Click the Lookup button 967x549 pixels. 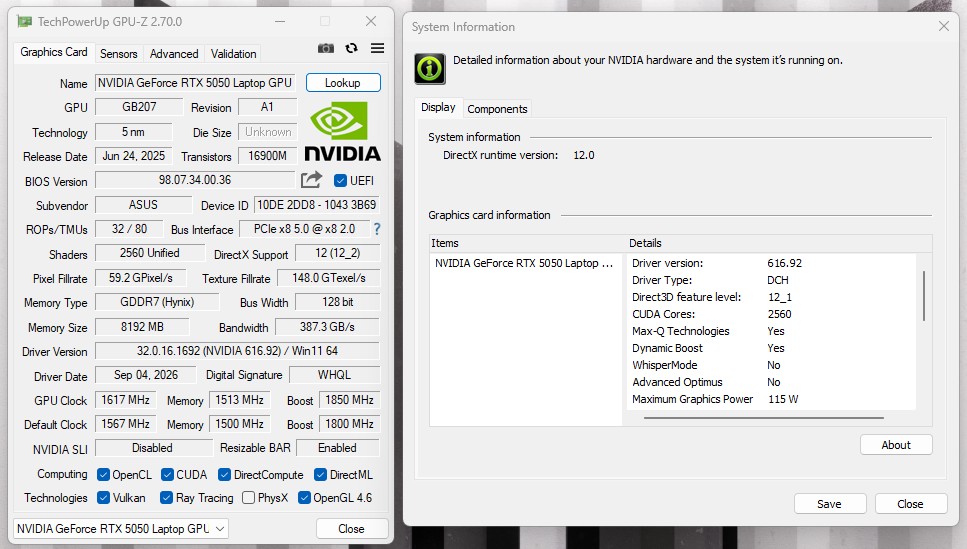point(343,83)
